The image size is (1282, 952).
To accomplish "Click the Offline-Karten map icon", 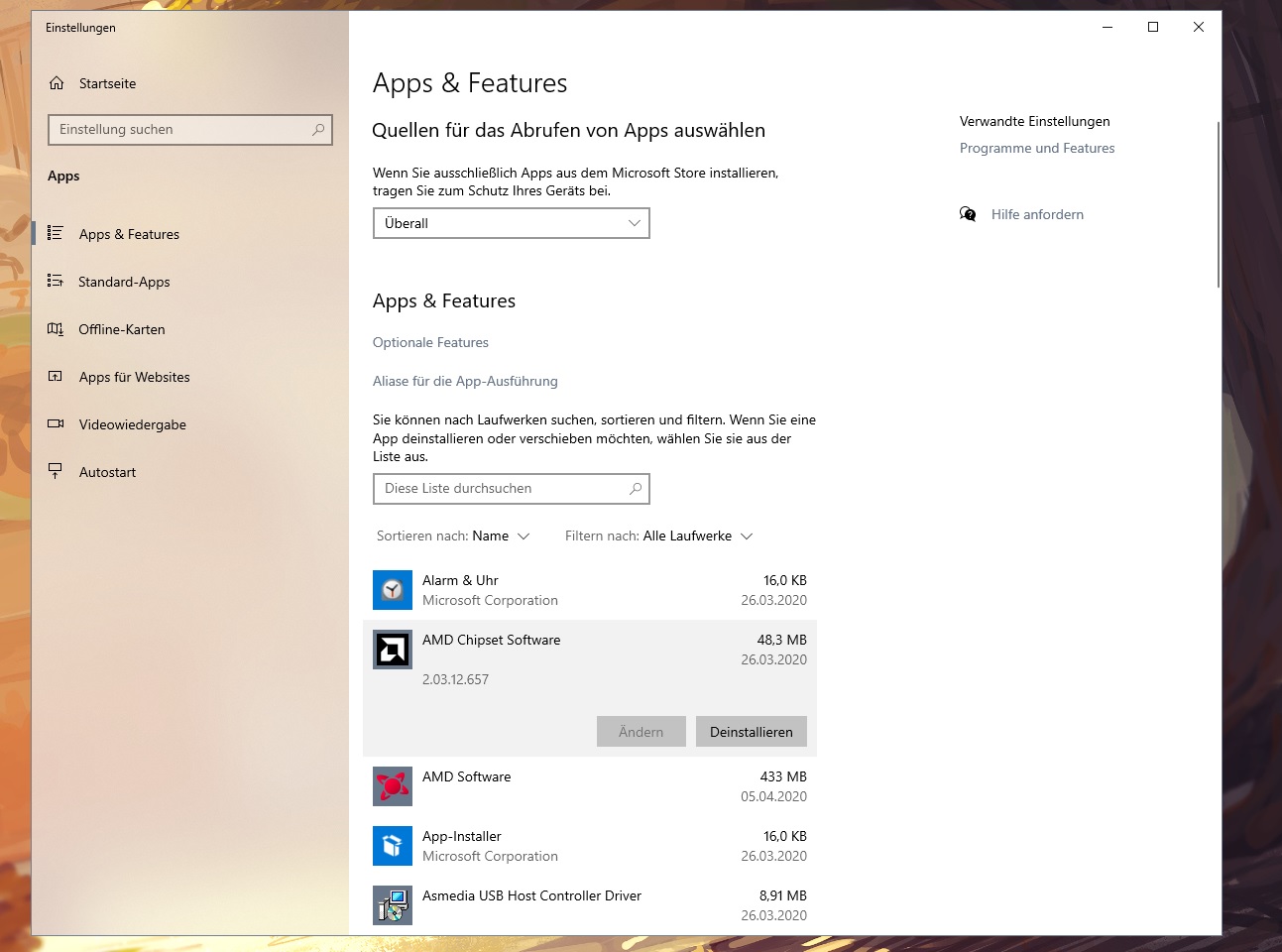I will [56, 328].
